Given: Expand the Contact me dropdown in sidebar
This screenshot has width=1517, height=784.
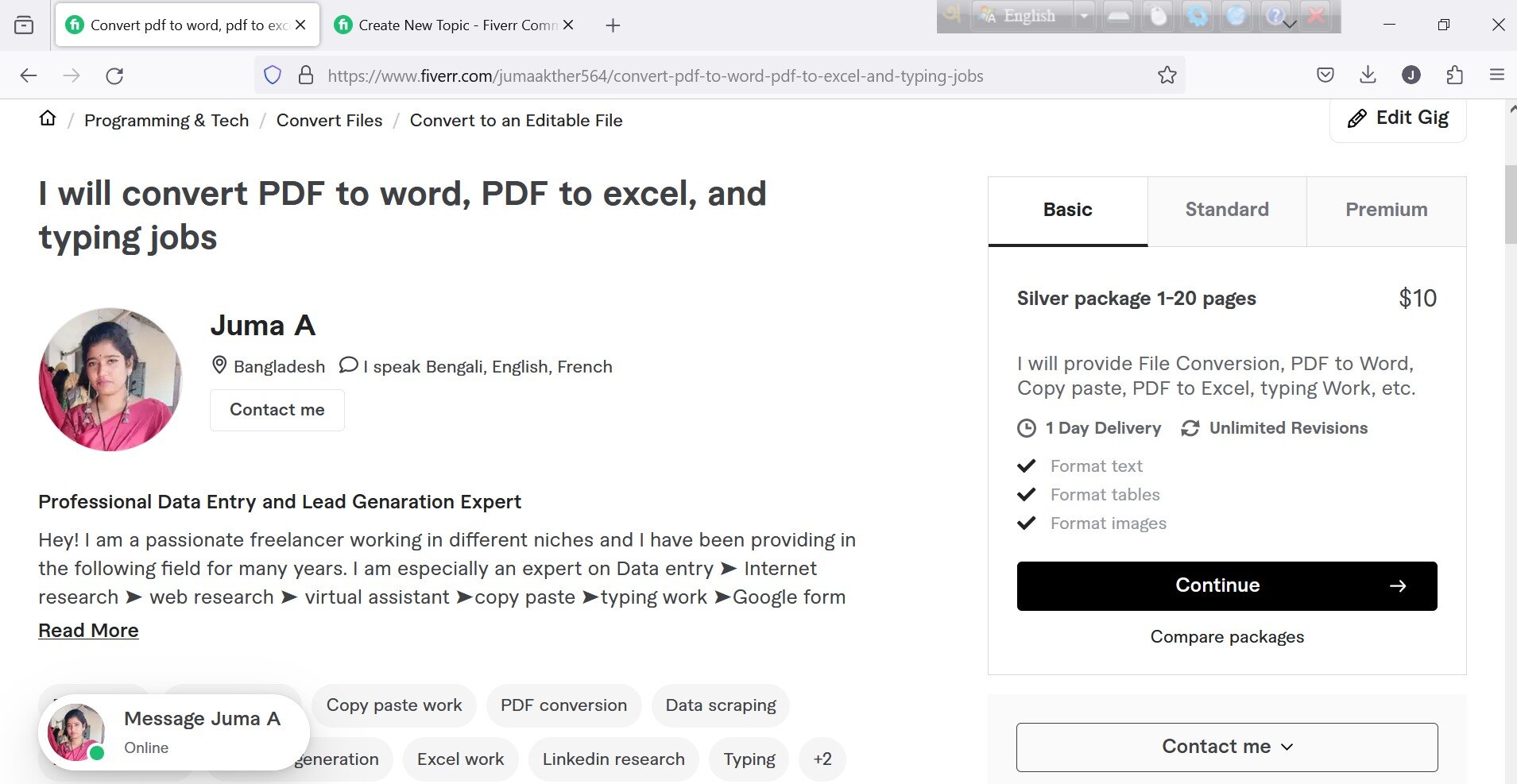Looking at the screenshot, I should [x=1227, y=747].
